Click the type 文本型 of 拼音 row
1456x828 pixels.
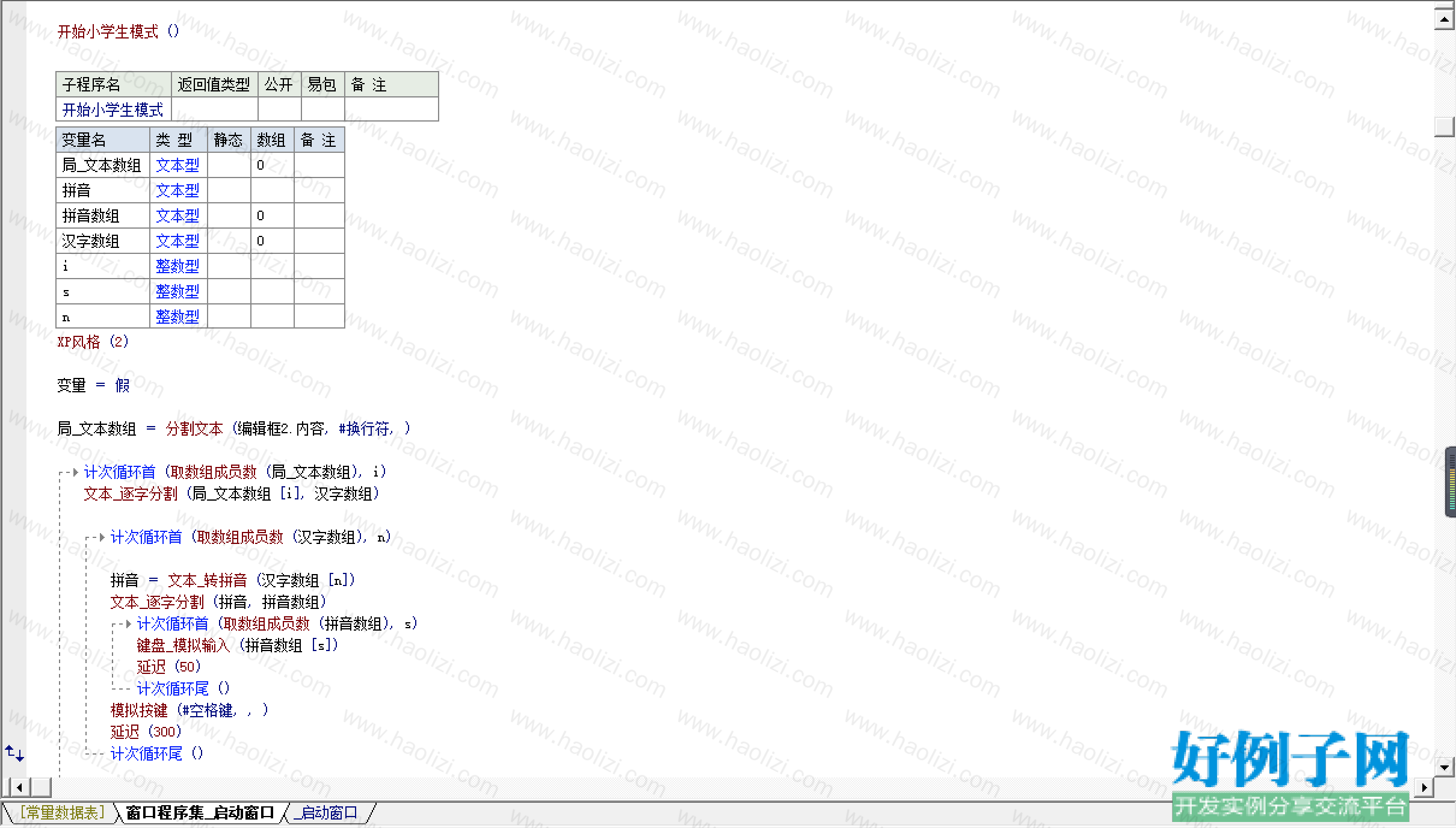pyautogui.click(x=177, y=190)
